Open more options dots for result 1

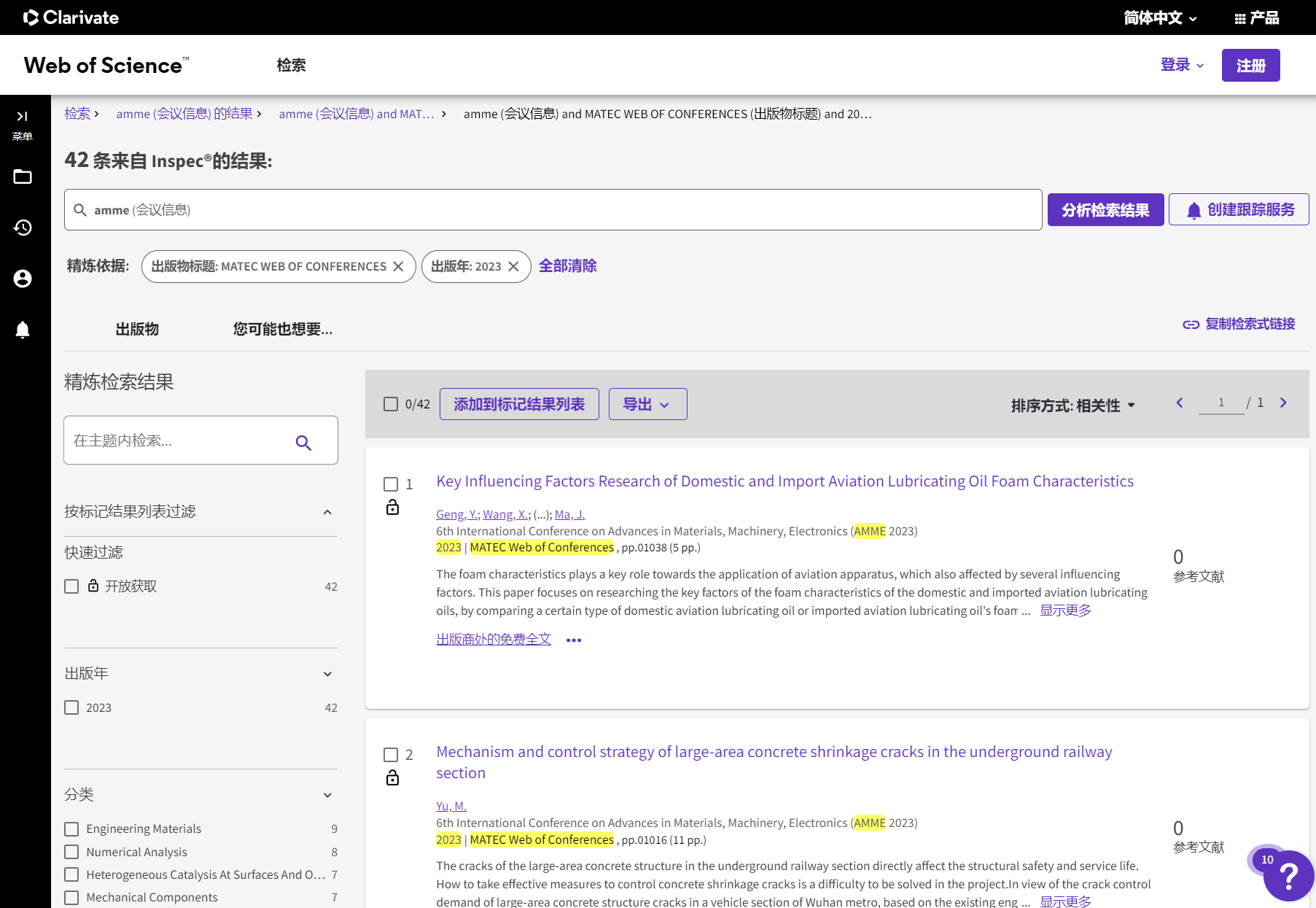(574, 640)
